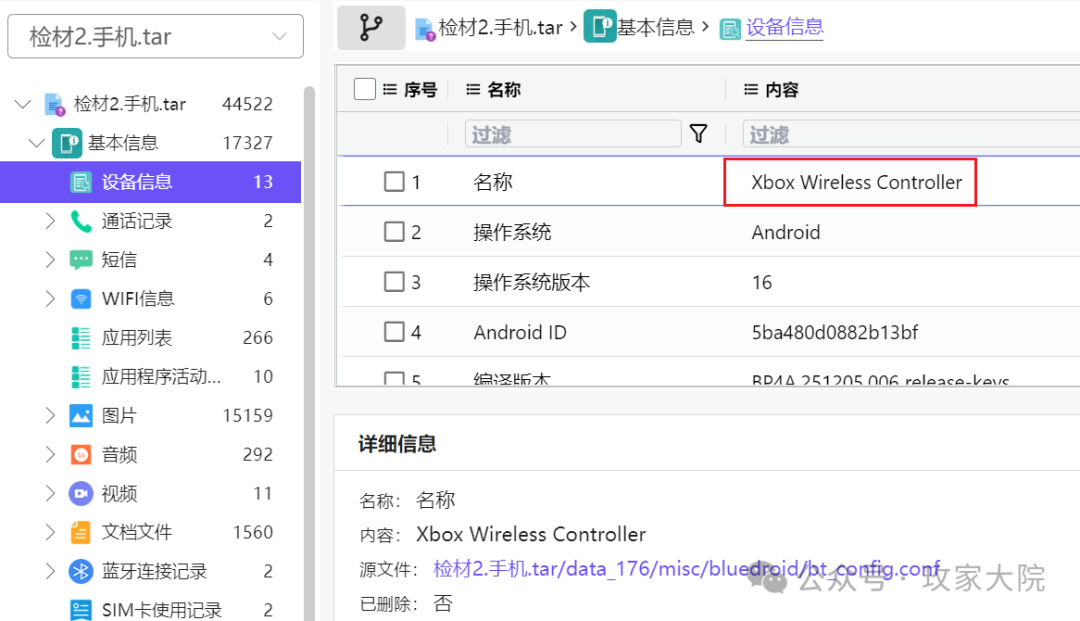The width and height of the screenshot is (1080, 621).
Task: Click the 蓝牙连接记录 bluetooth icon
Action: point(81,571)
